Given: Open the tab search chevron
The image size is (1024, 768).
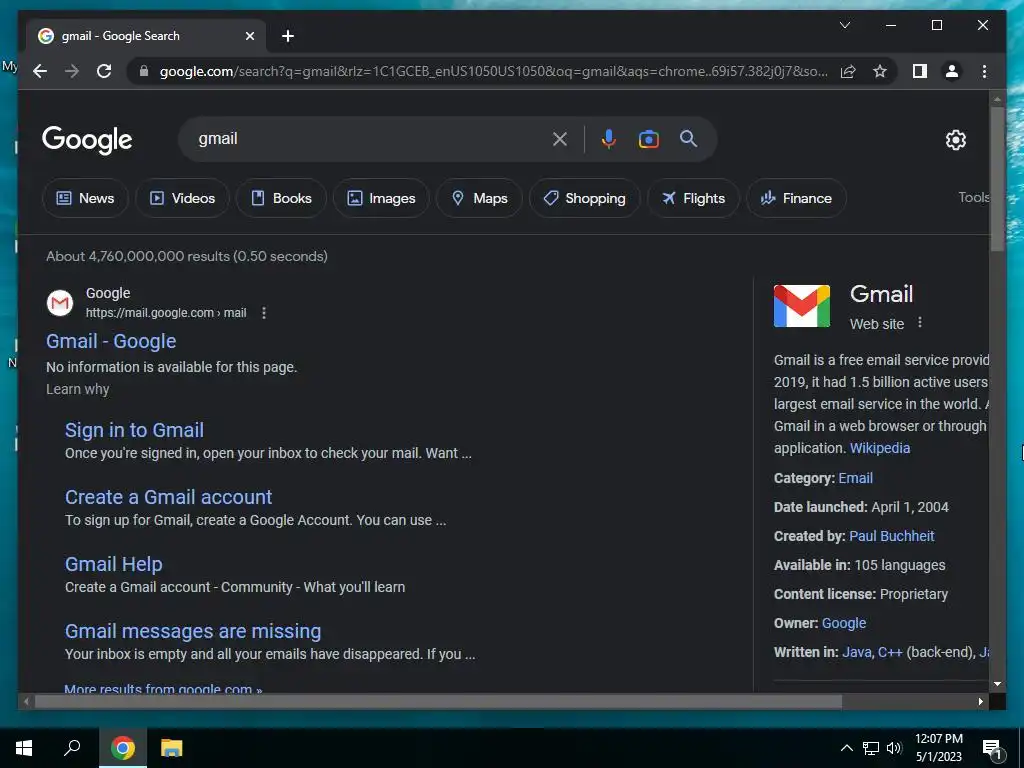Looking at the screenshot, I should tap(844, 25).
